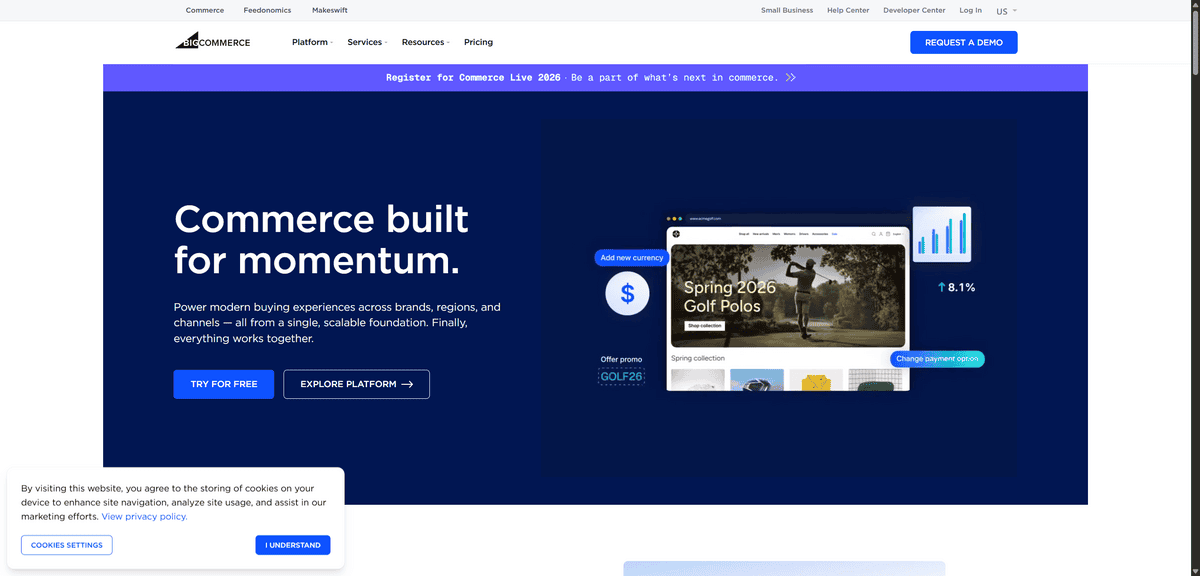1200x576 pixels.
Task: Select the Sale tab in the storefront nav
Action: point(834,233)
